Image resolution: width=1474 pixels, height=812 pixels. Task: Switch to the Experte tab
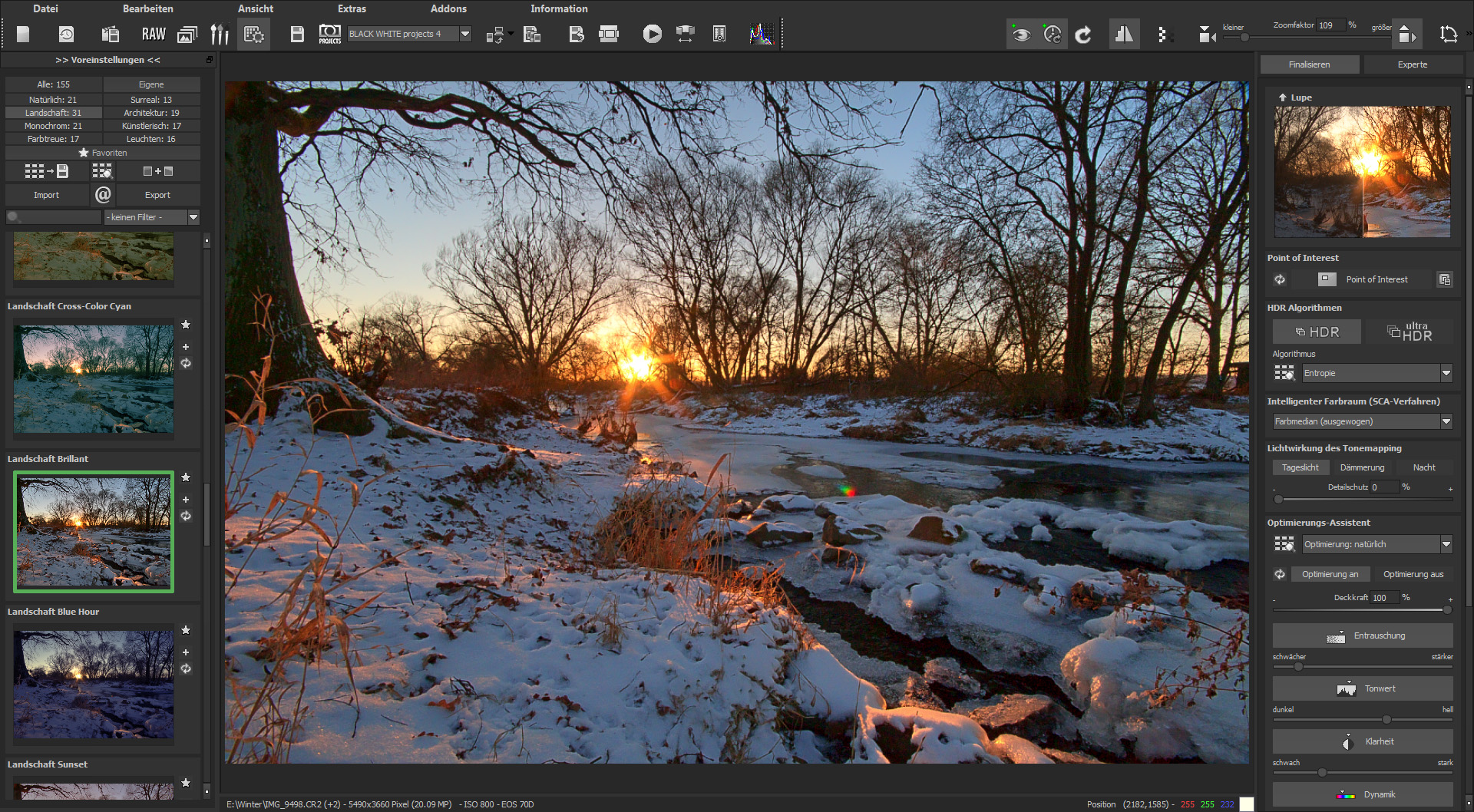tap(1412, 64)
